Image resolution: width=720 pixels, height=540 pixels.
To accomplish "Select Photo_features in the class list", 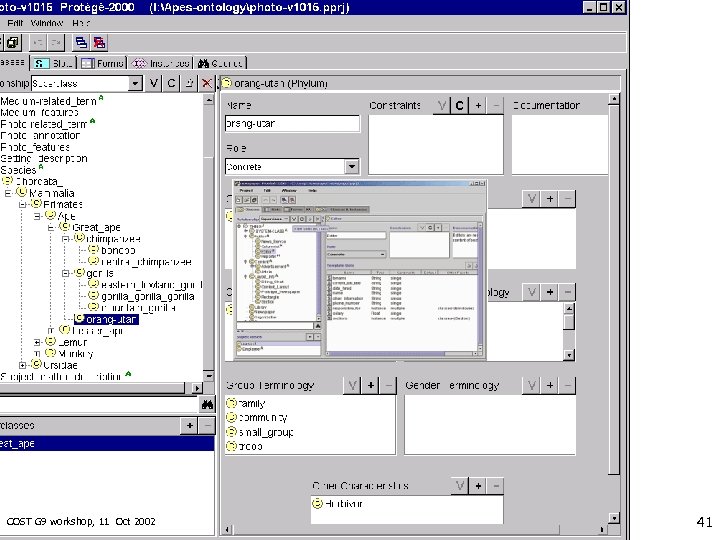I will pyautogui.click(x=35, y=147).
